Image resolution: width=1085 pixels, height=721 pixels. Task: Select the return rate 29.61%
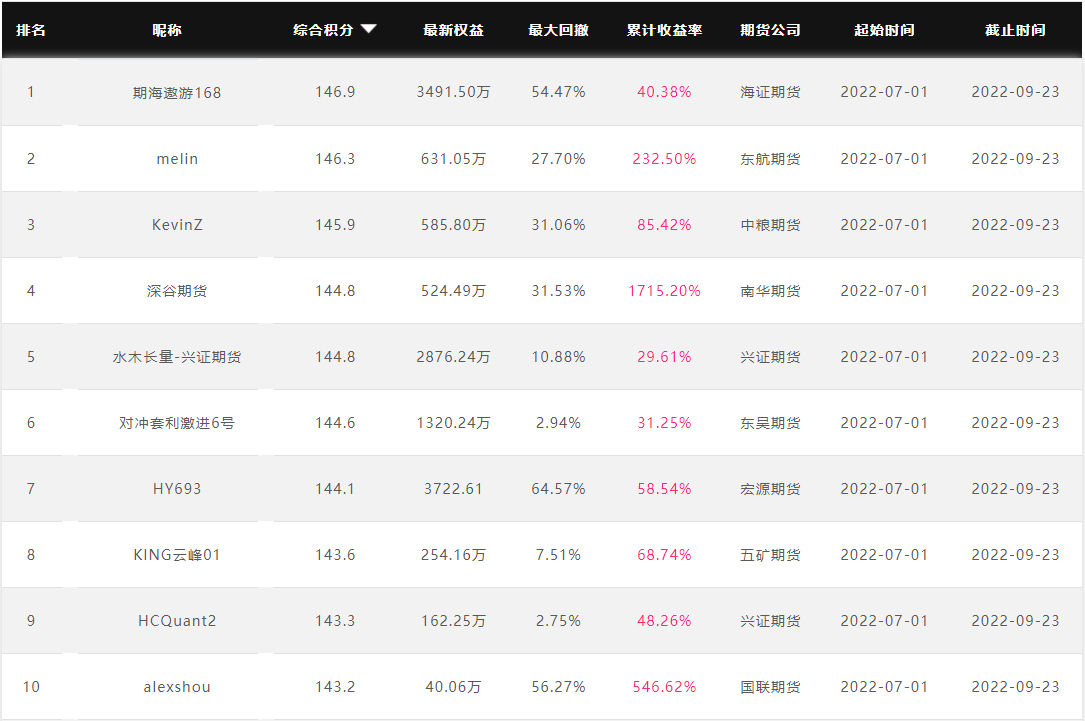pos(664,357)
